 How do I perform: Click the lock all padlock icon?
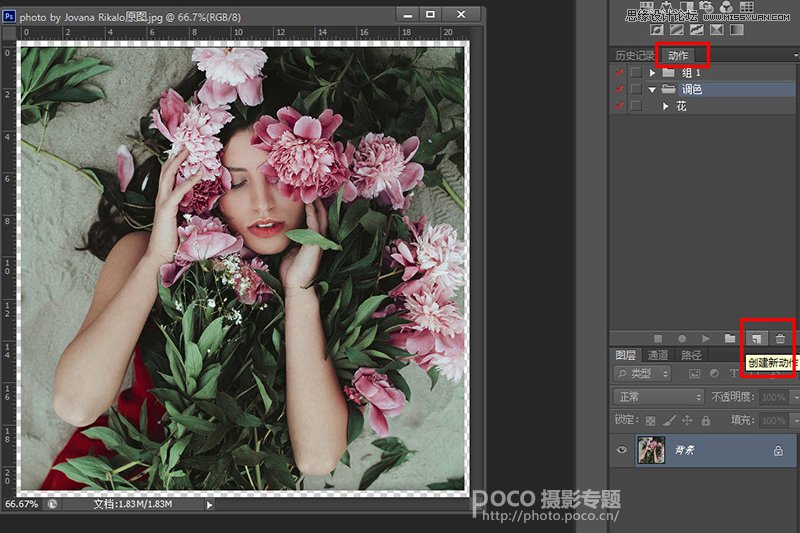click(706, 420)
